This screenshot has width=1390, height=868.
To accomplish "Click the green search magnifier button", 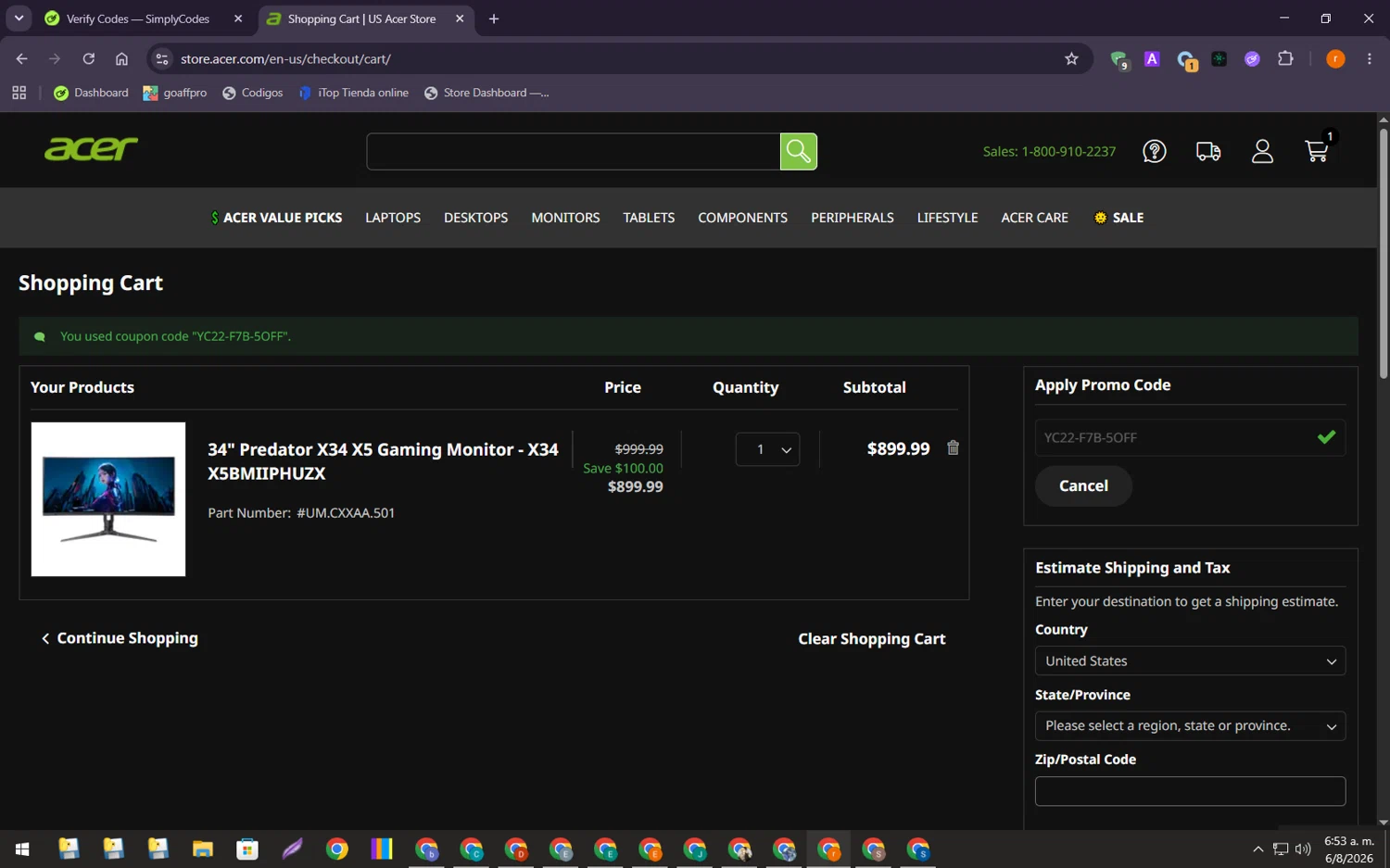I will point(798,151).
